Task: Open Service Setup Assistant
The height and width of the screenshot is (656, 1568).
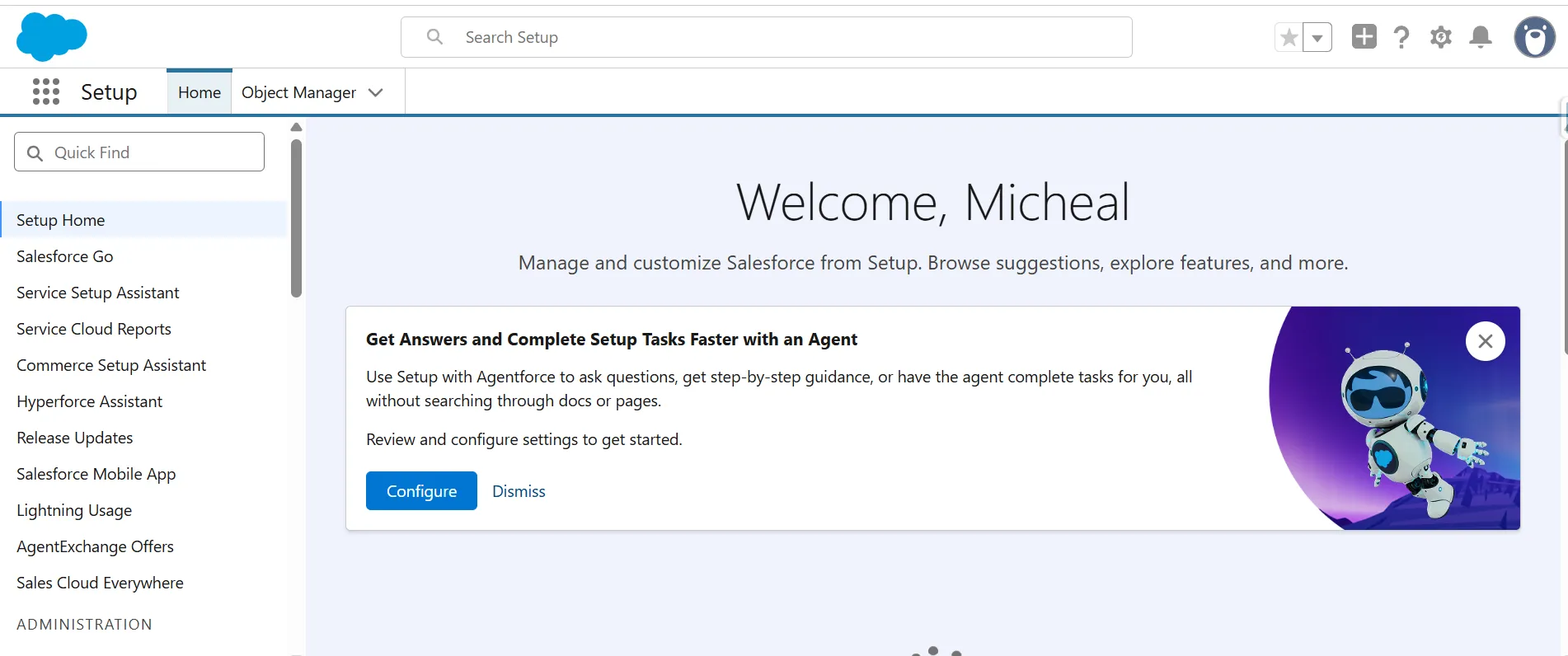Action: coord(98,293)
